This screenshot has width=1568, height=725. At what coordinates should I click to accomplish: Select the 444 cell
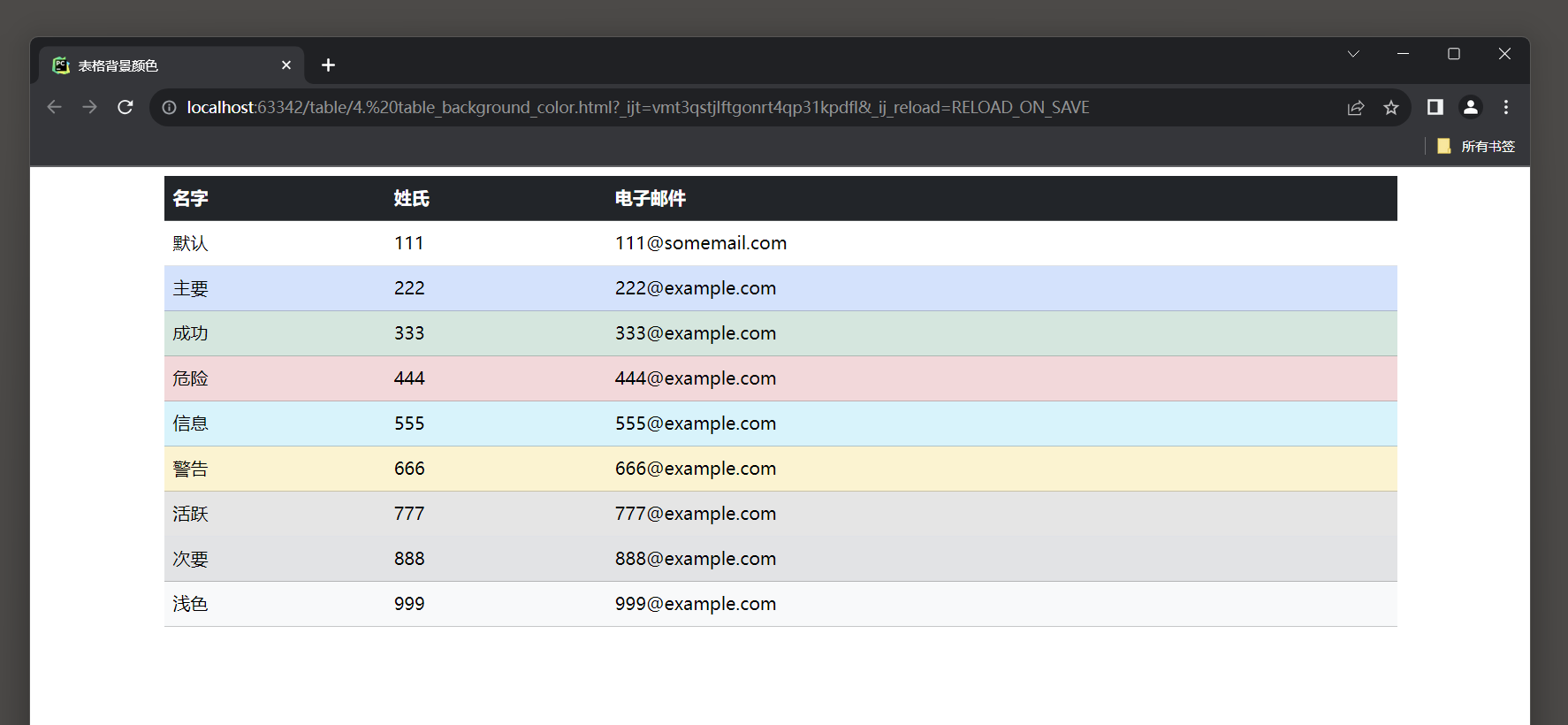tap(496, 378)
